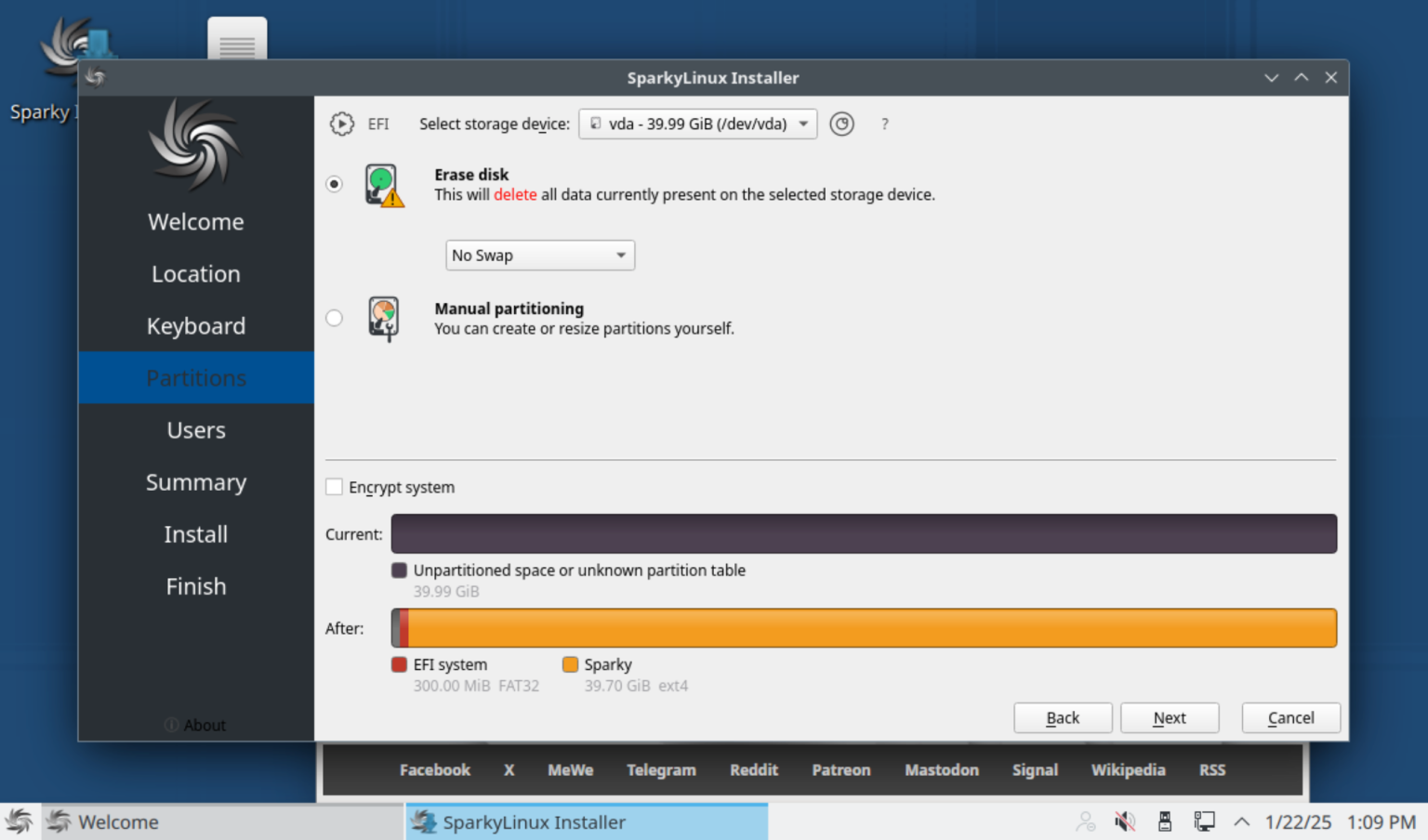Viewport: 1428px width, 840px height.
Task: Open the storage device selector showing vda
Action: (x=697, y=124)
